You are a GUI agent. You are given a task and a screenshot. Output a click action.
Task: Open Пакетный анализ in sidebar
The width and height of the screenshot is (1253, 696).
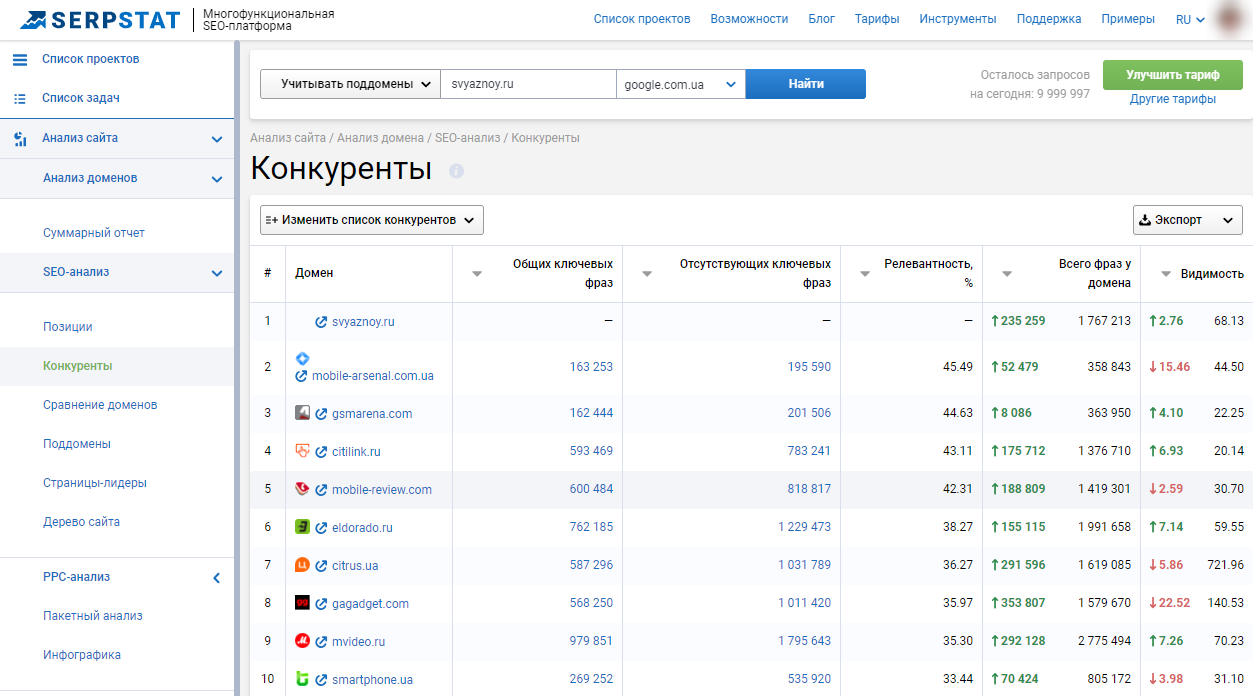pyautogui.click(x=93, y=616)
